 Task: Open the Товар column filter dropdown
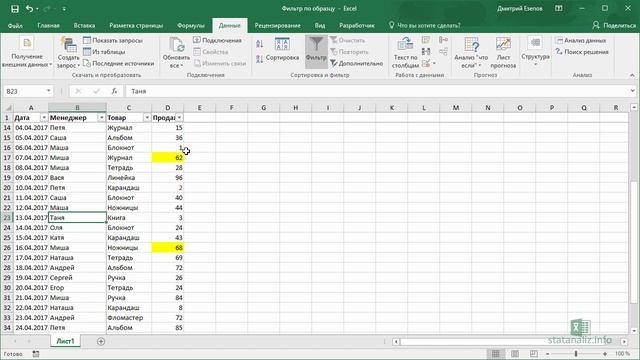pyautogui.click(x=147, y=118)
